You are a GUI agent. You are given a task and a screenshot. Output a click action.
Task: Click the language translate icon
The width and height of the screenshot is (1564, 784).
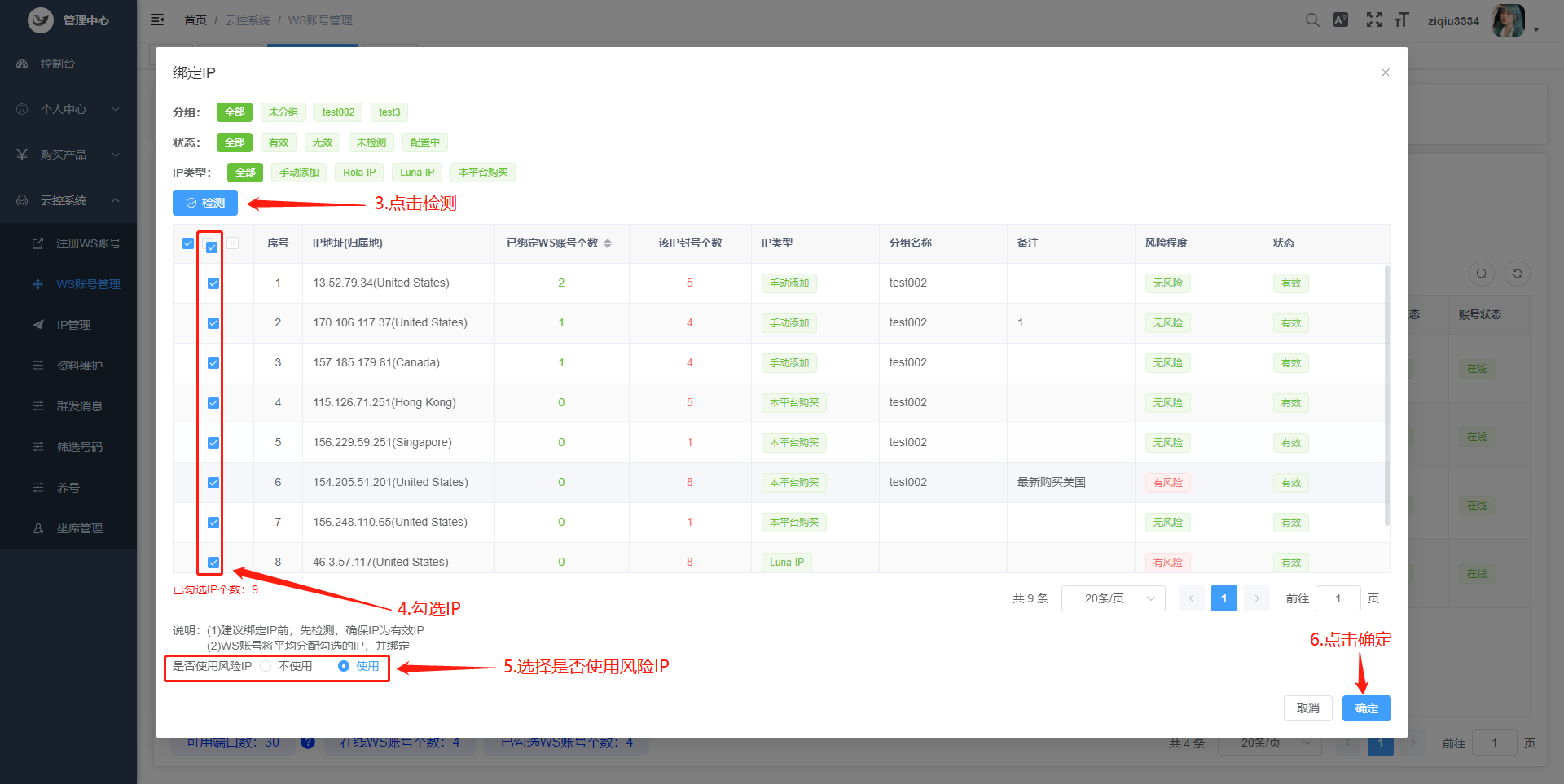(x=1341, y=20)
